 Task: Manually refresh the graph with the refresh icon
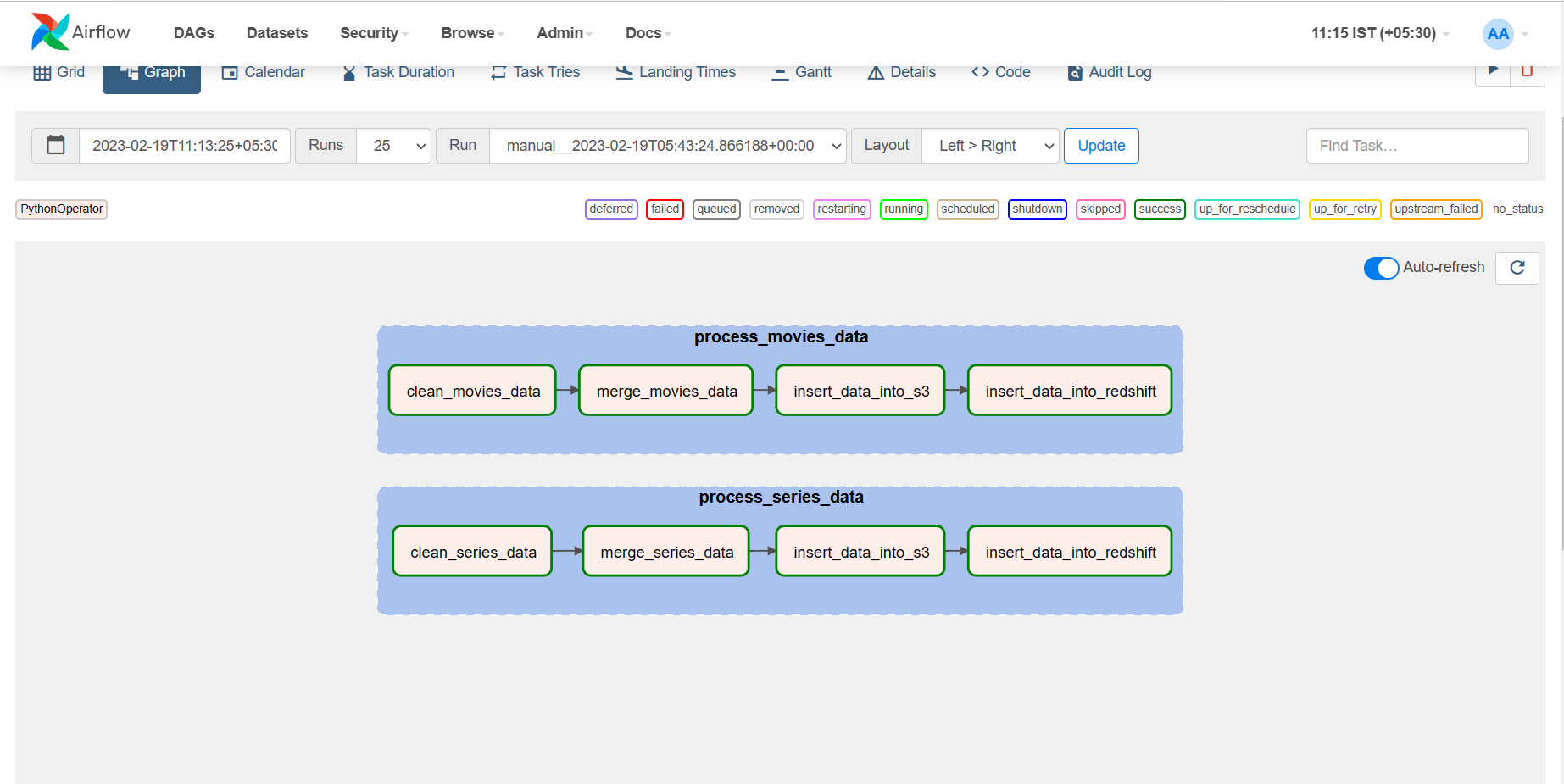tap(1517, 268)
